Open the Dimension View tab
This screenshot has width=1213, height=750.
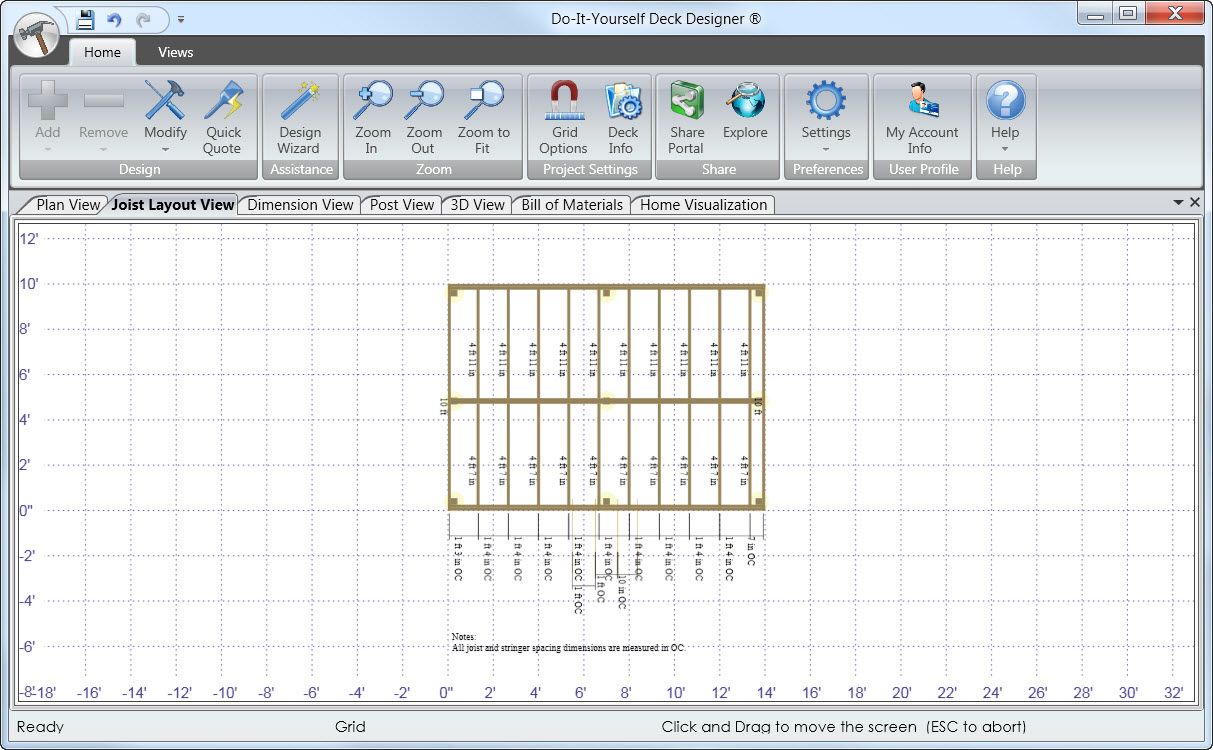[300, 205]
